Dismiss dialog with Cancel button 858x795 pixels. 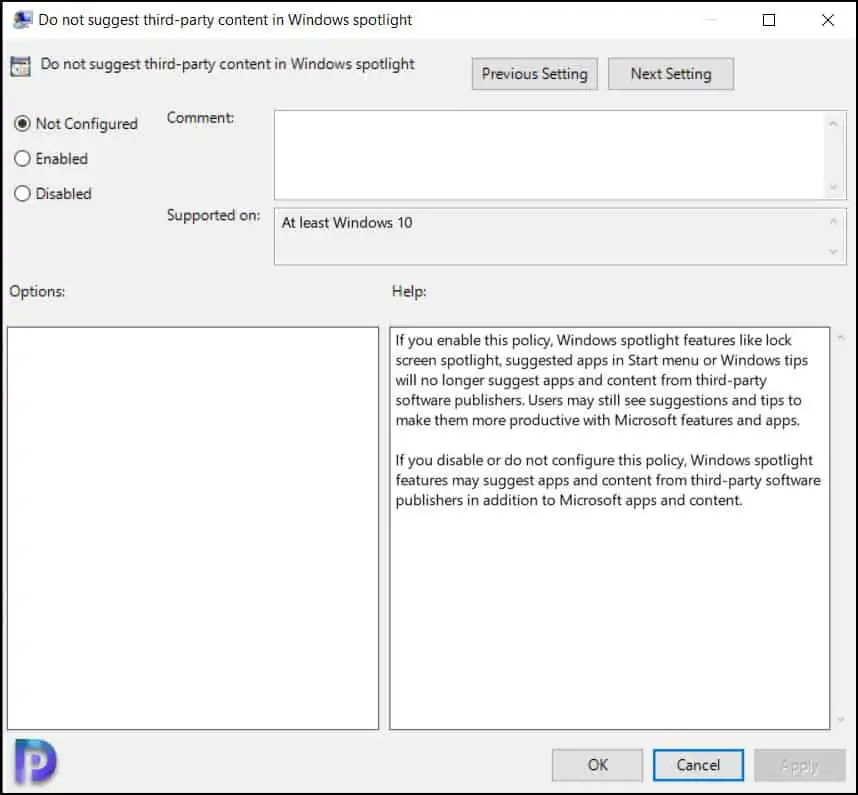point(698,765)
